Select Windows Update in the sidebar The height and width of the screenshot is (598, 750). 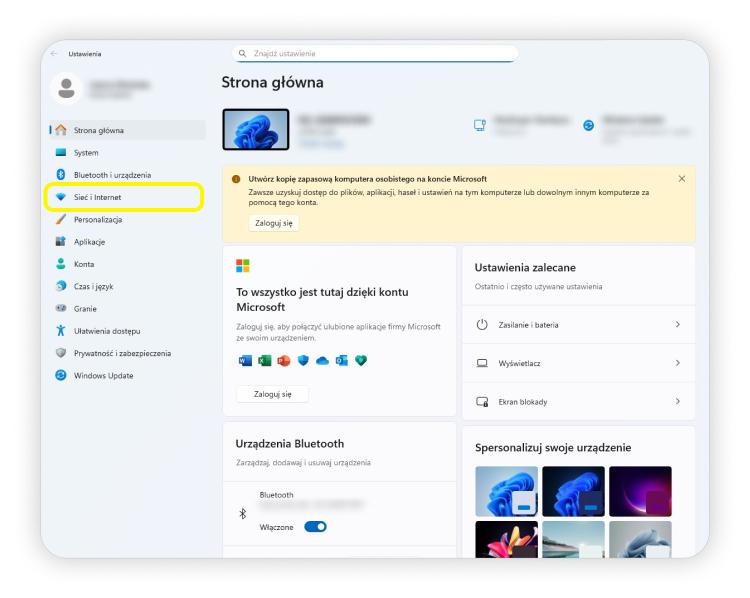[x=127, y=375]
